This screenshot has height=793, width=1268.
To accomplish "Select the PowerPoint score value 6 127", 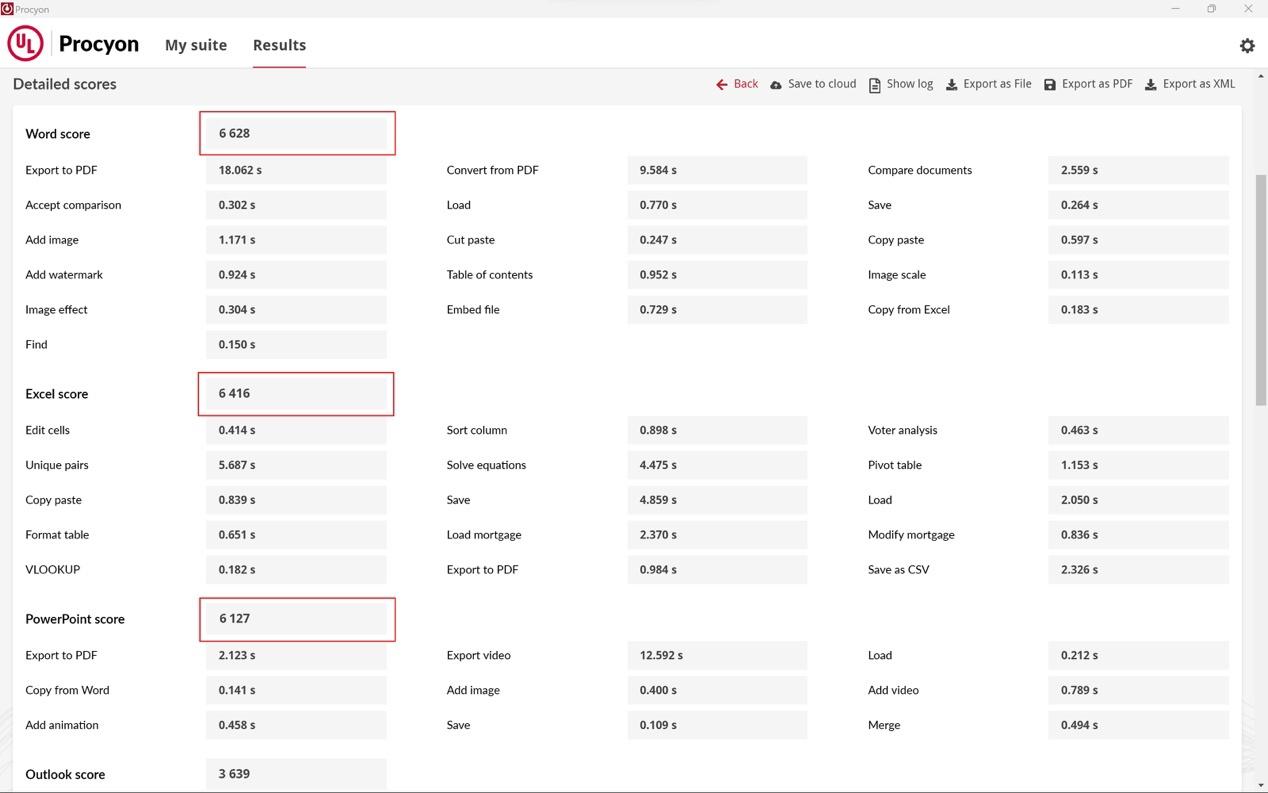I will 296,619.
